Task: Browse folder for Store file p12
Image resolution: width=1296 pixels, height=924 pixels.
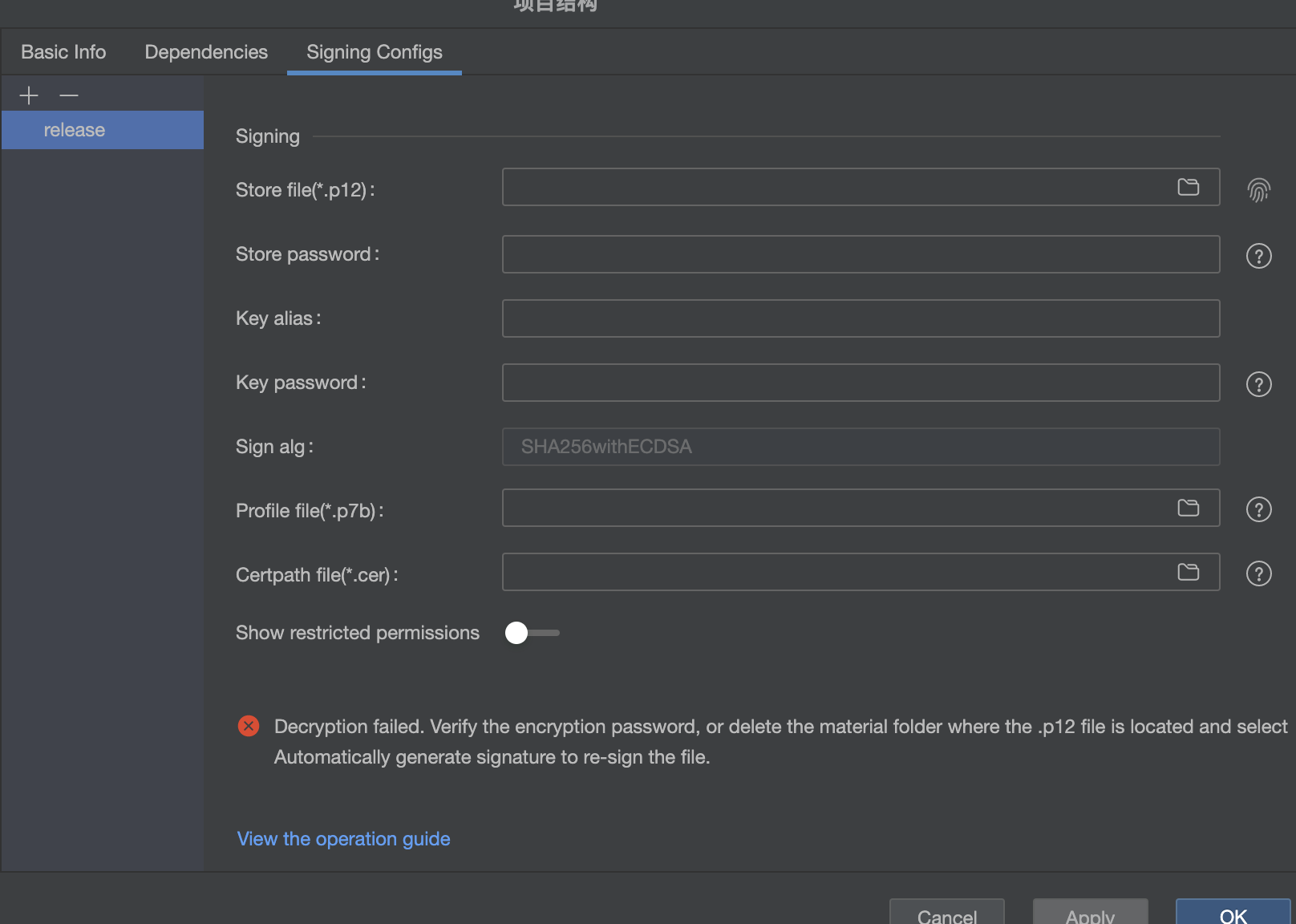Action: pyautogui.click(x=1188, y=187)
